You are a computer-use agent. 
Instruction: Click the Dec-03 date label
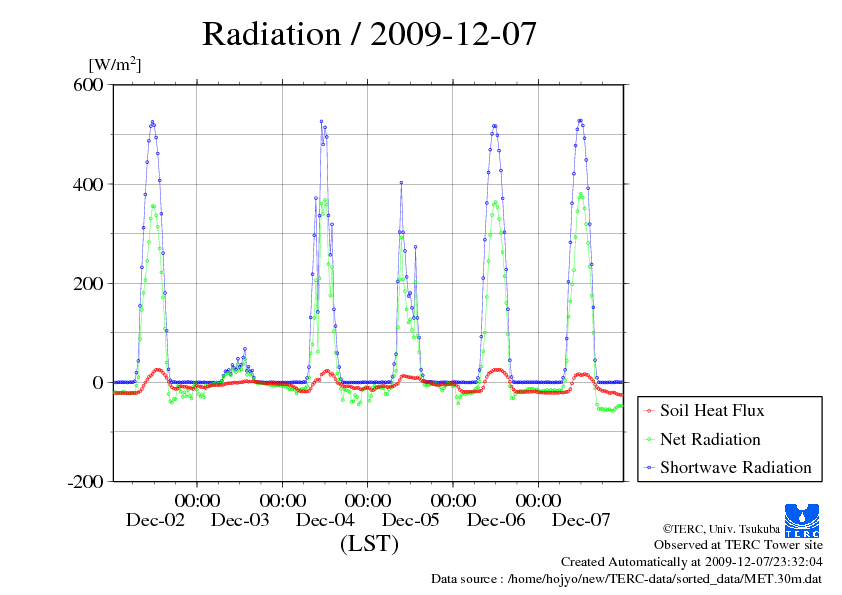click(x=240, y=520)
